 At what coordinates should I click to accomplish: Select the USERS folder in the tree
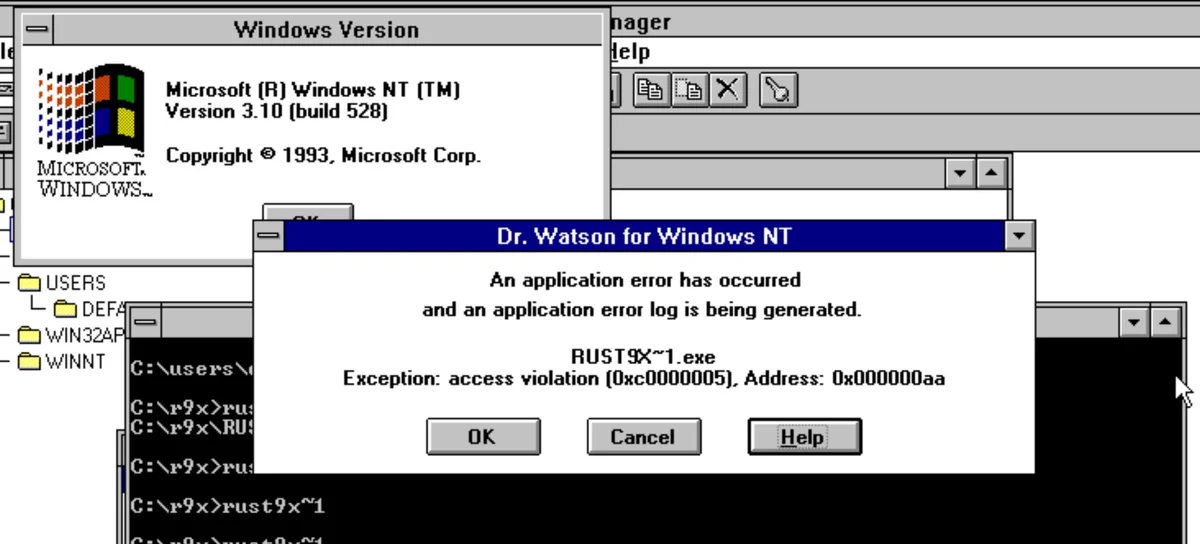point(62,283)
